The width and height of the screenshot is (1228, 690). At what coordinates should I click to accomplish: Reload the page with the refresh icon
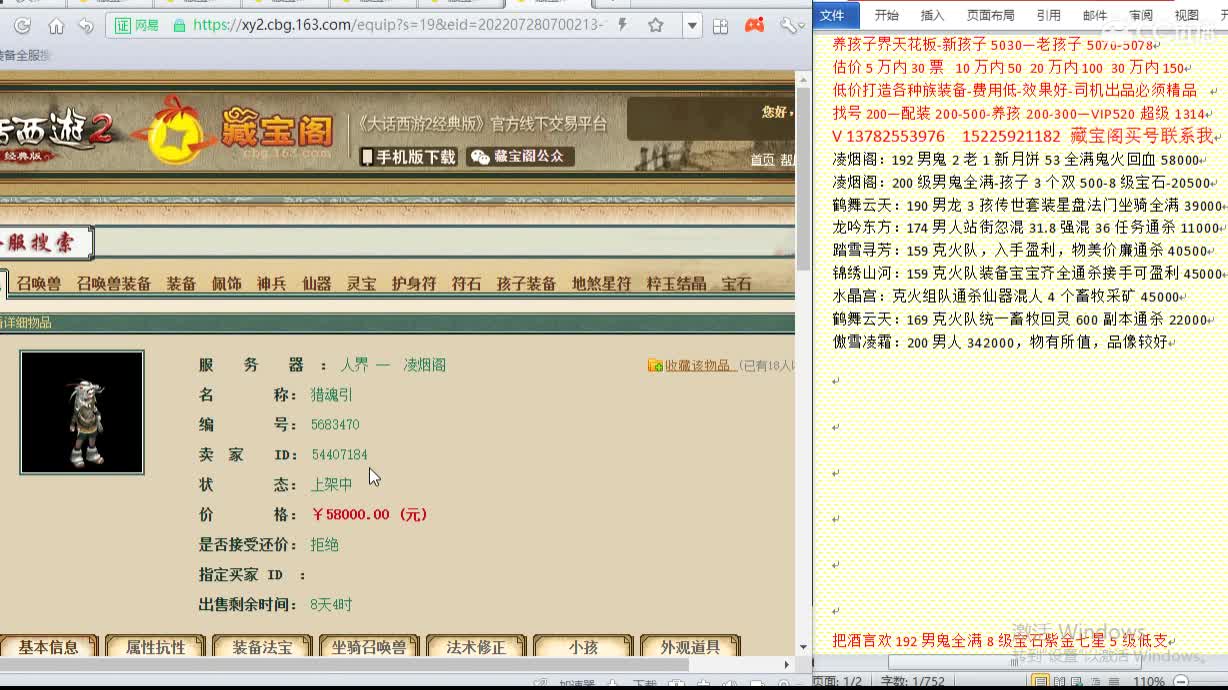click(22, 26)
